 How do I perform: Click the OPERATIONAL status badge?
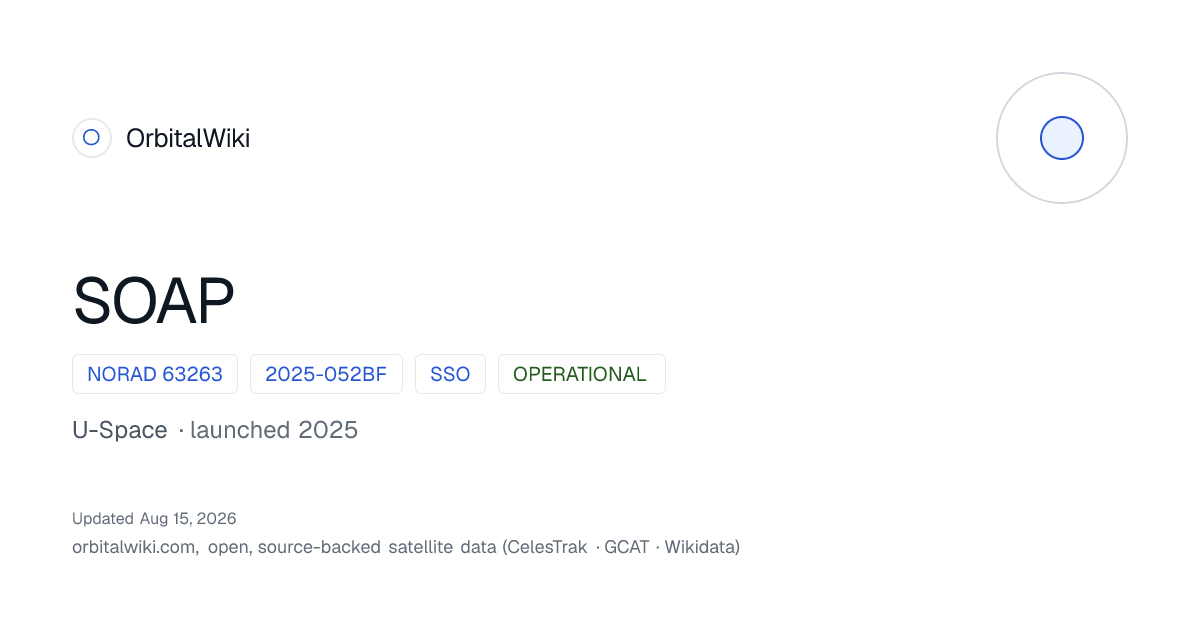coord(581,374)
